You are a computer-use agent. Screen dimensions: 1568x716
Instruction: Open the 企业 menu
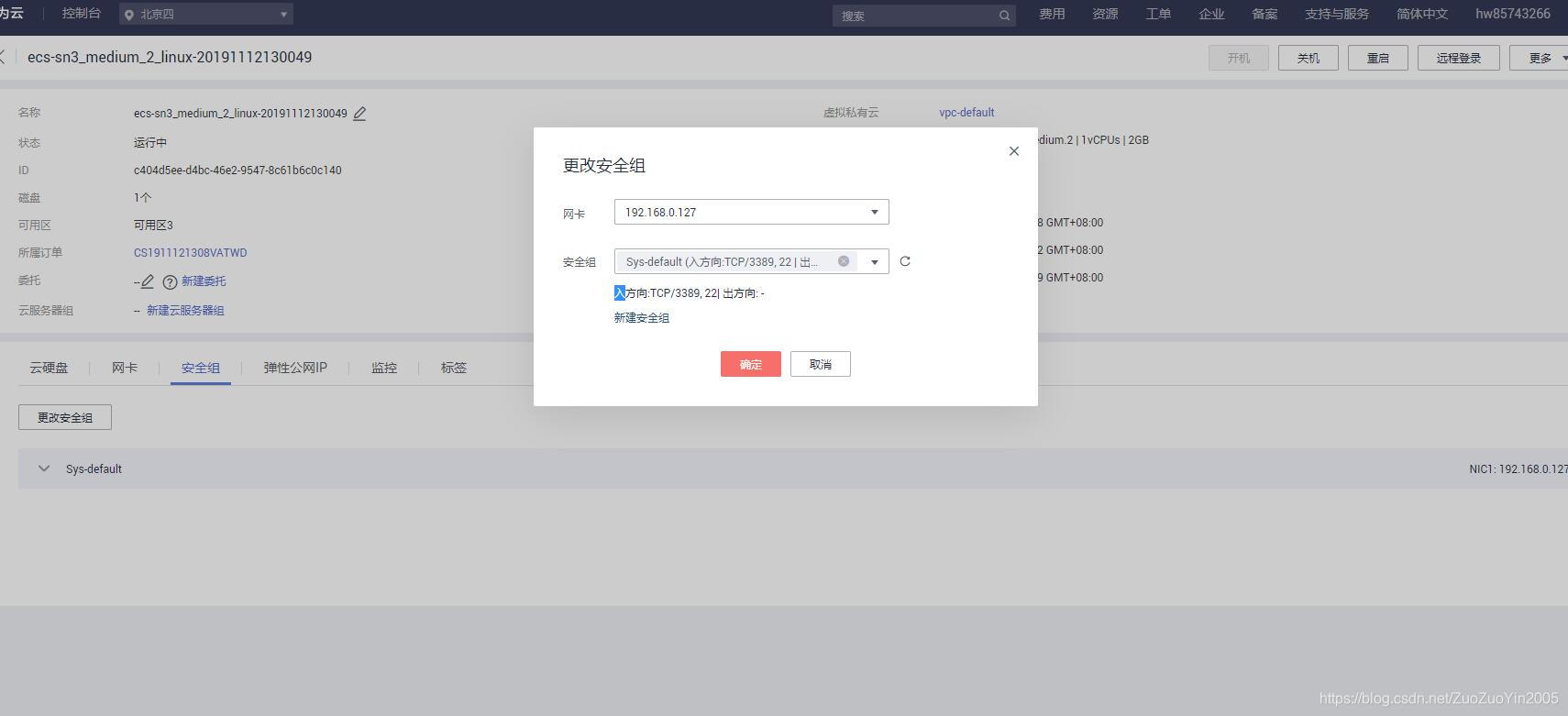(1211, 14)
